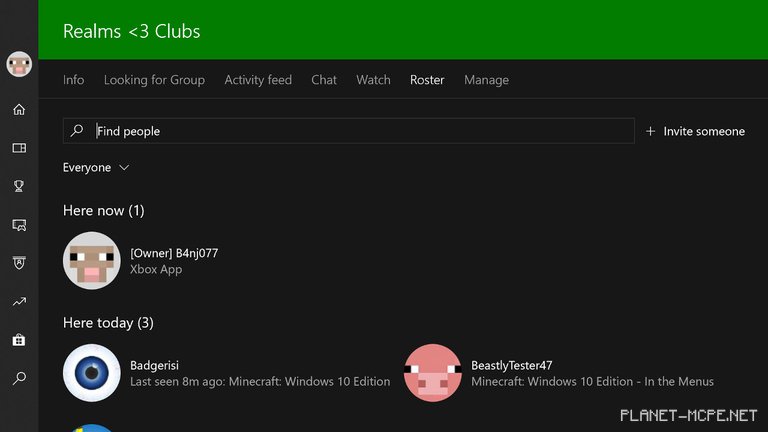
Task: Open the Home icon in sidebar
Action: 19,110
